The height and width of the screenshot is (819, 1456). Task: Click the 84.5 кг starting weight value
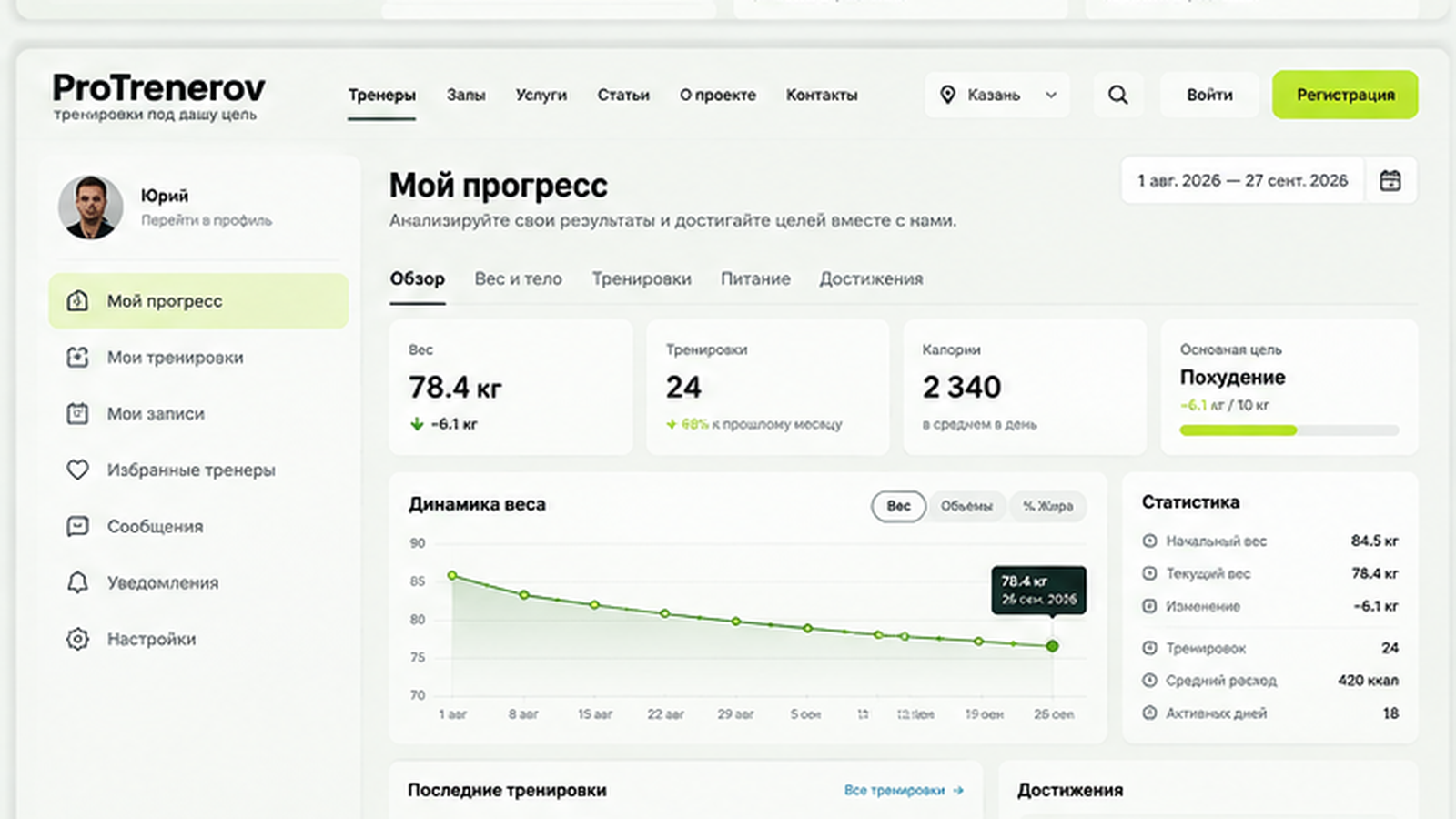click(1374, 541)
